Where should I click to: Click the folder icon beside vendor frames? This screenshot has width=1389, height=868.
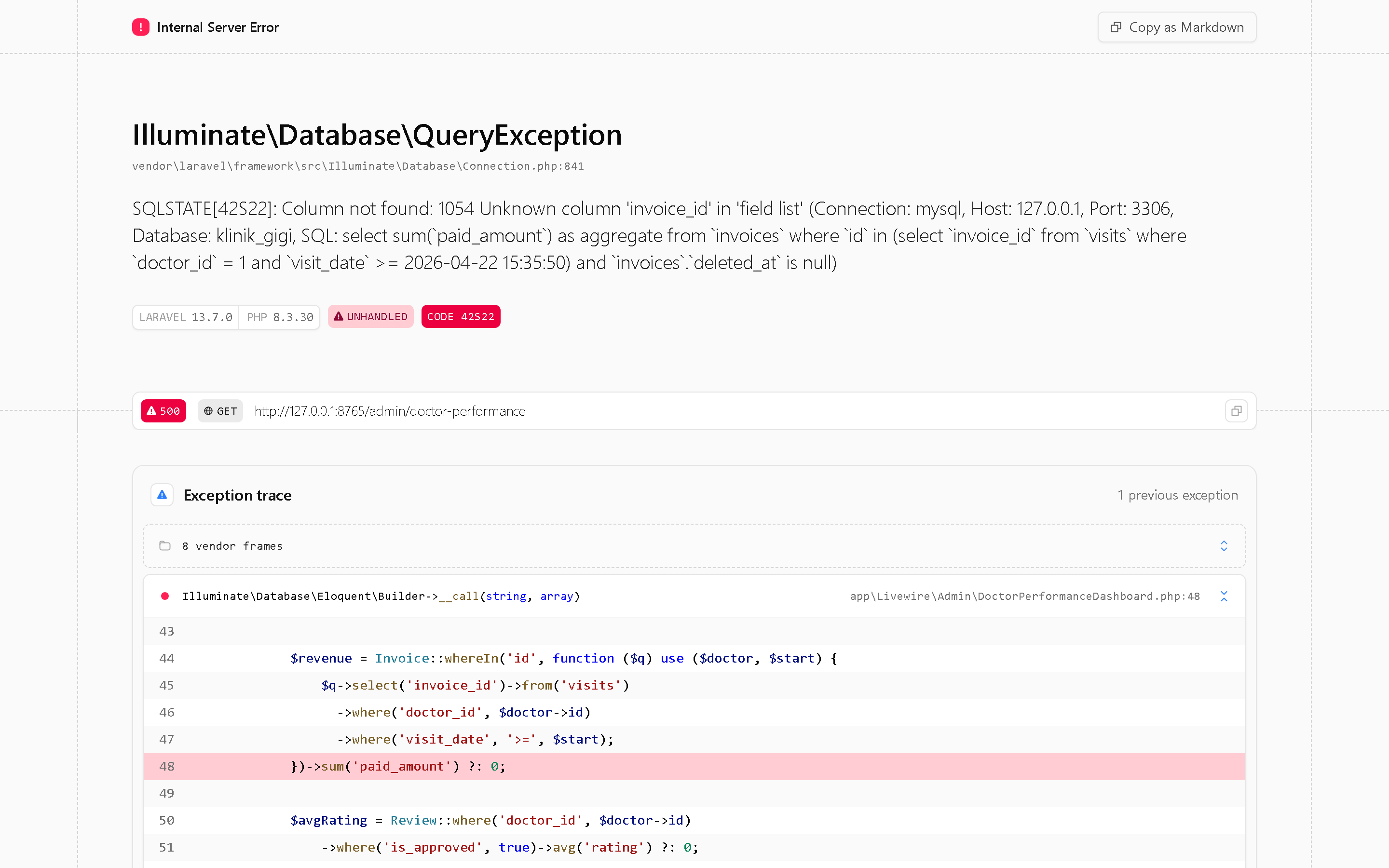(165, 545)
